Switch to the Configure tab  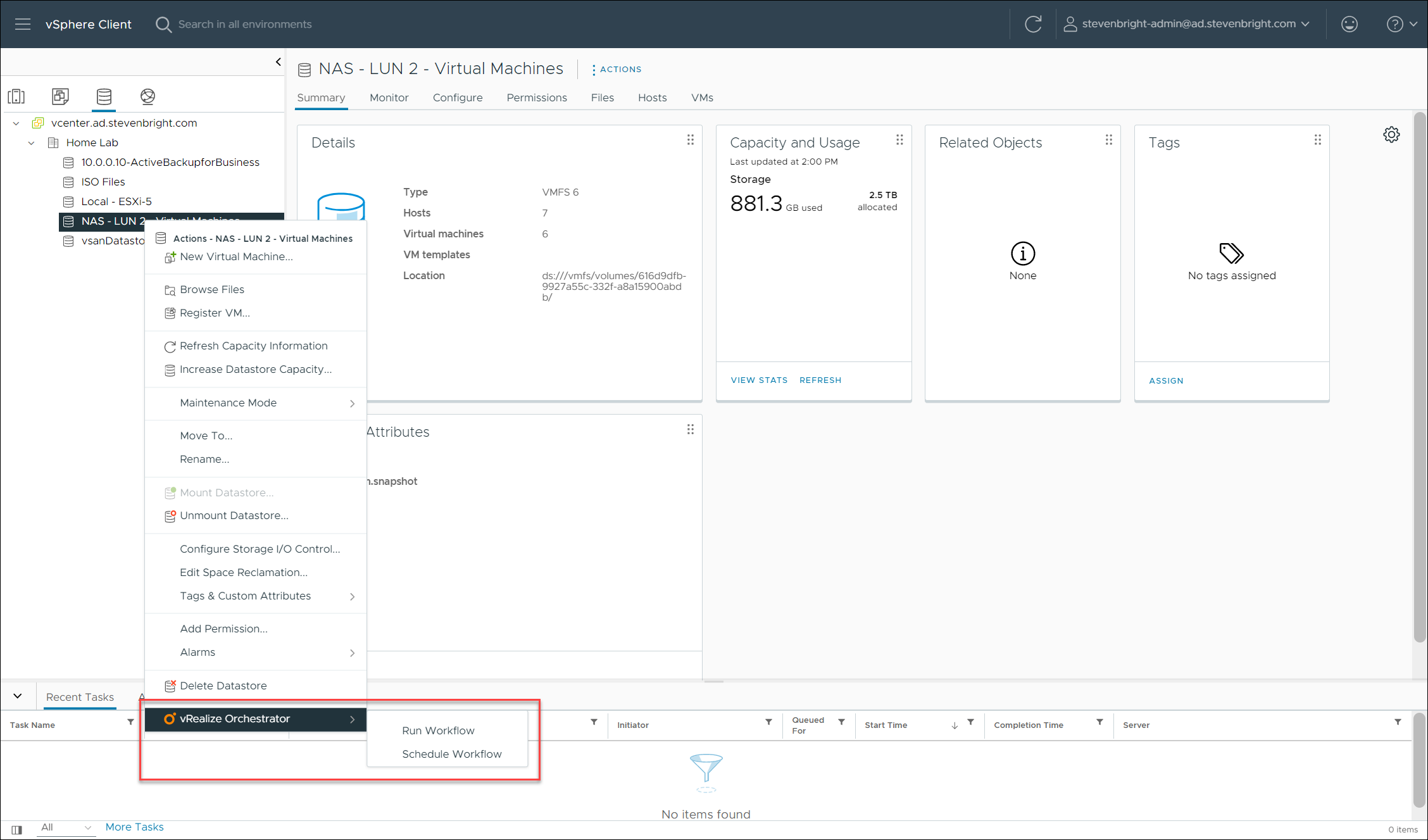point(457,97)
